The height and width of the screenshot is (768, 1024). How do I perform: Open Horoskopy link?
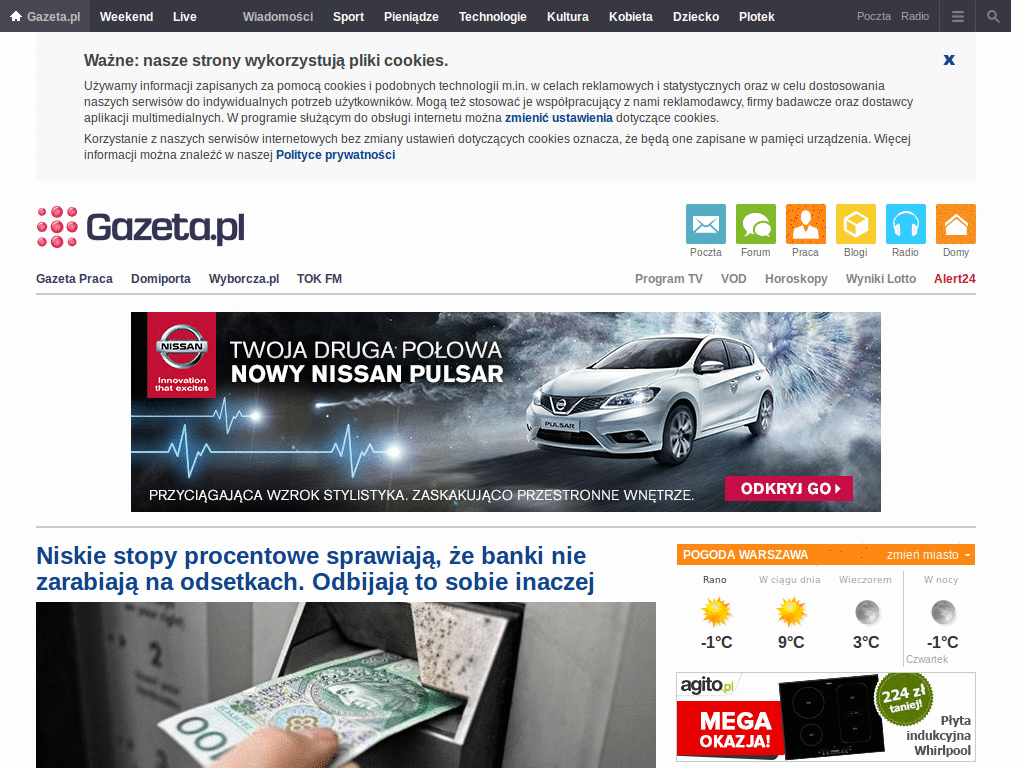796,279
